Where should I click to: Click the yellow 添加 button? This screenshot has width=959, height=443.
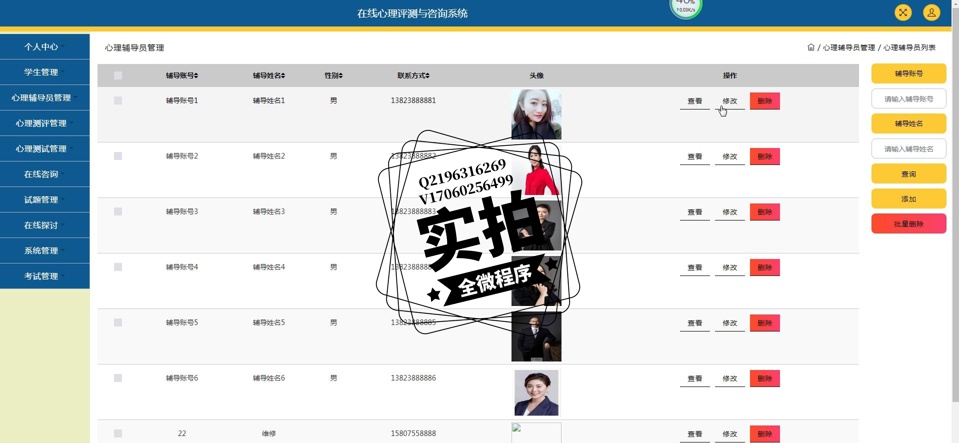(x=908, y=199)
